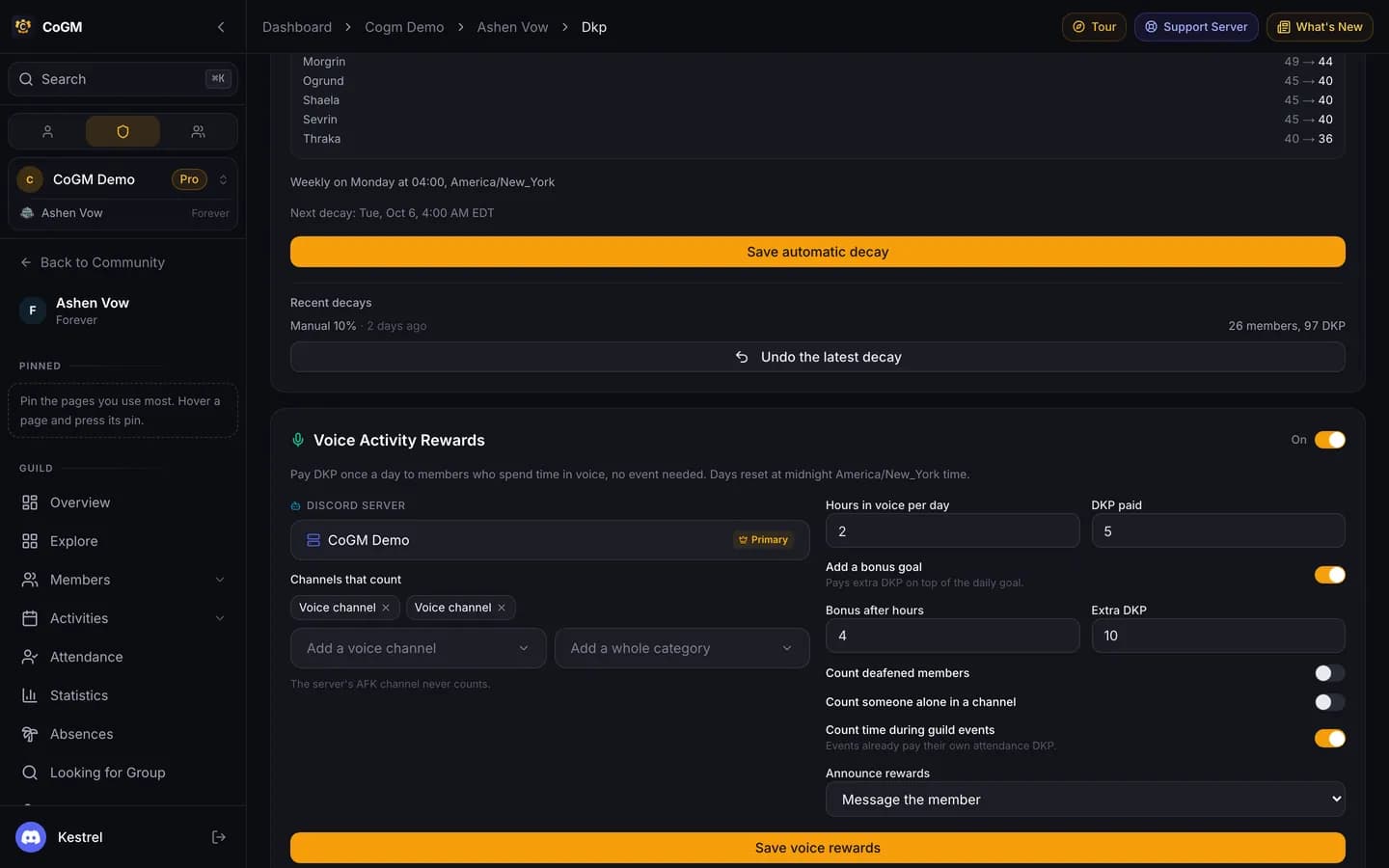Open the CoGM Demo community switcher
The height and width of the screenshot is (868, 1389).
(x=123, y=179)
